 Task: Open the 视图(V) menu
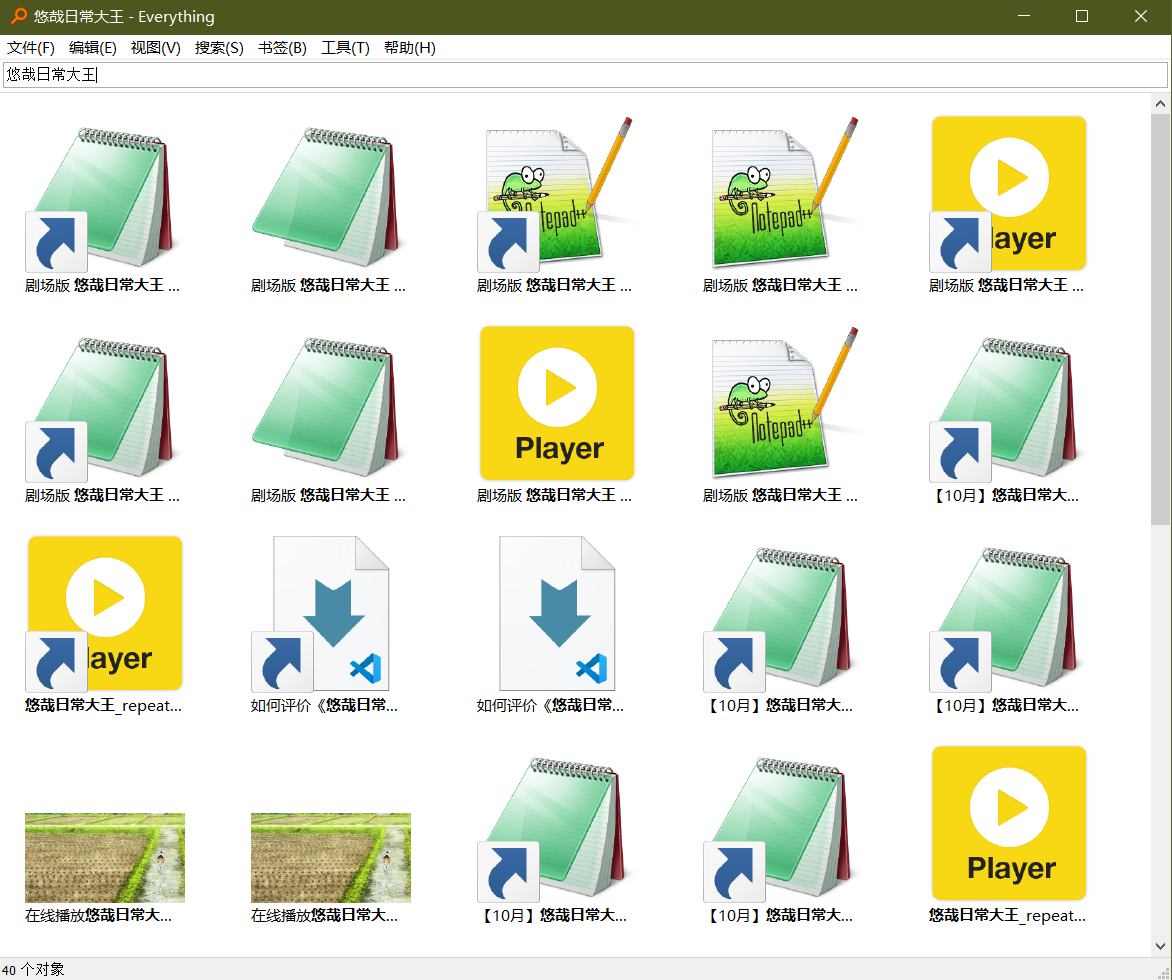pyautogui.click(x=155, y=48)
